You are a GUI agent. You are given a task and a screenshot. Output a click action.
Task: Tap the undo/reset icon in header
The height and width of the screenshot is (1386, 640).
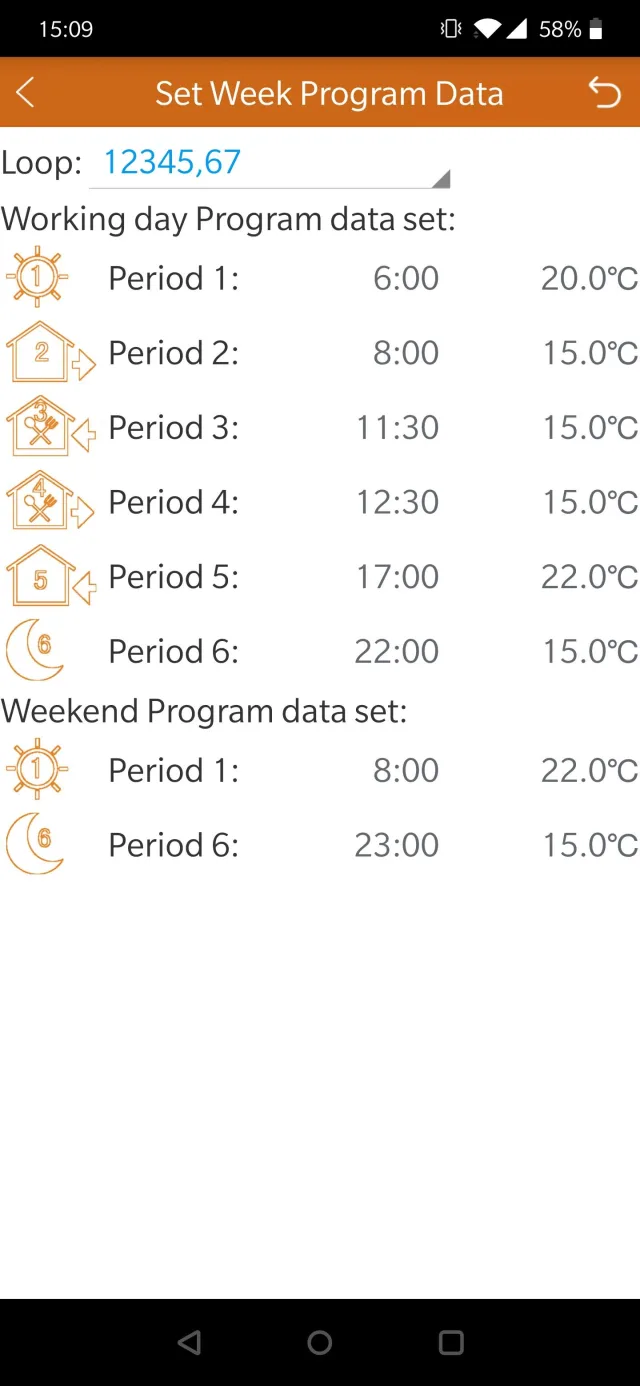[x=604, y=93]
